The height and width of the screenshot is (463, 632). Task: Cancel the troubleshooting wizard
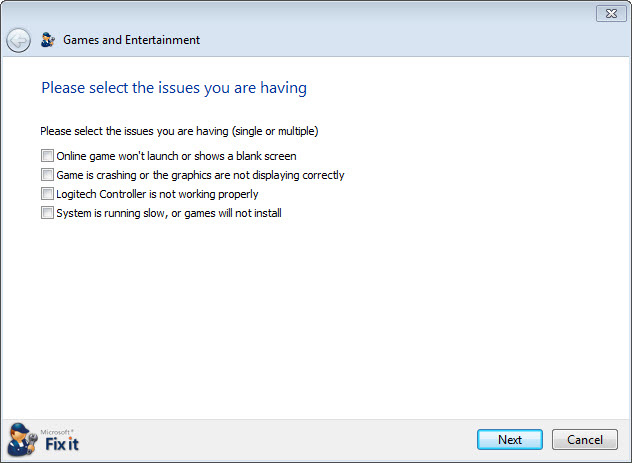click(x=584, y=439)
